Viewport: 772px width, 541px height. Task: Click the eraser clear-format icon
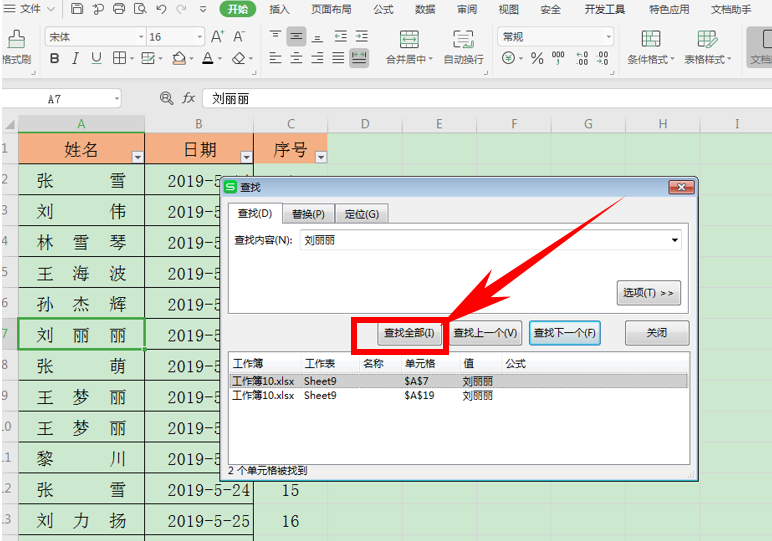pyautogui.click(x=239, y=59)
